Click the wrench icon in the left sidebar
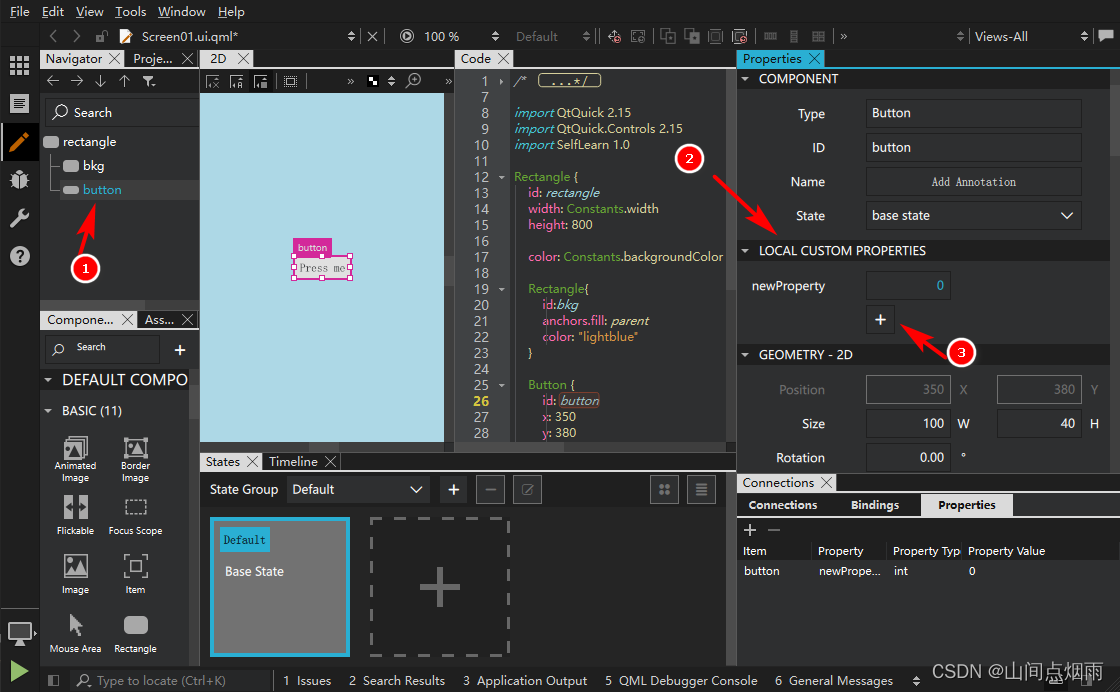The height and width of the screenshot is (692, 1120). (x=20, y=218)
